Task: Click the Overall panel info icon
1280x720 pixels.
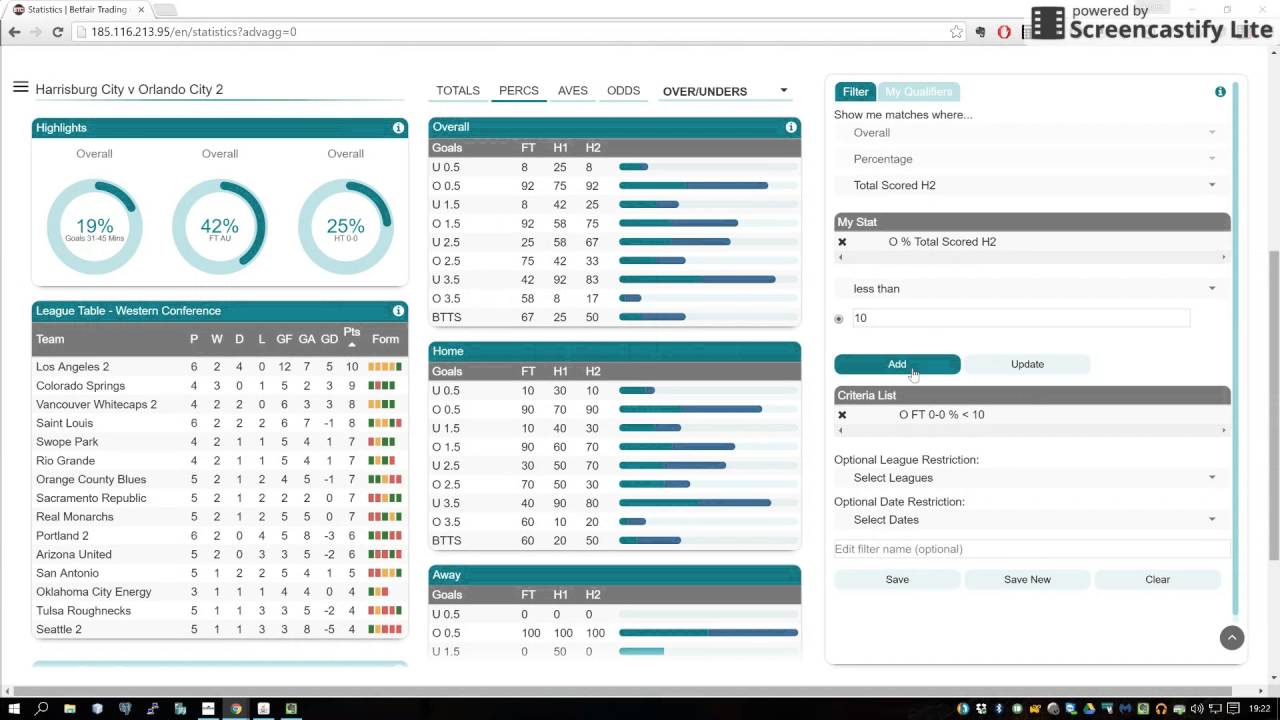Action: pyautogui.click(x=791, y=127)
